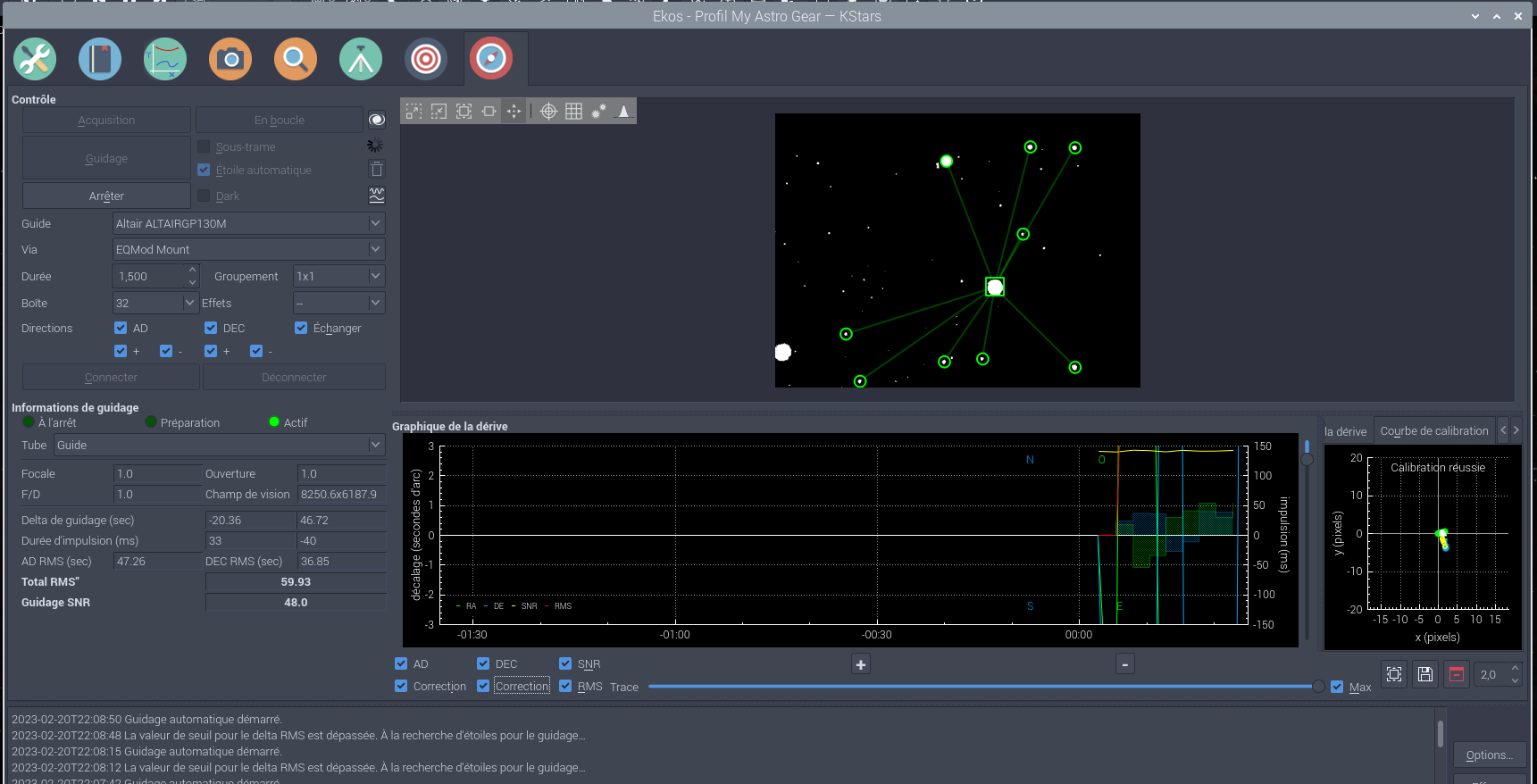Uncheck the Échanger directions checkbox
Image resolution: width=1537 pixels, height=784 pixels.
302,329
